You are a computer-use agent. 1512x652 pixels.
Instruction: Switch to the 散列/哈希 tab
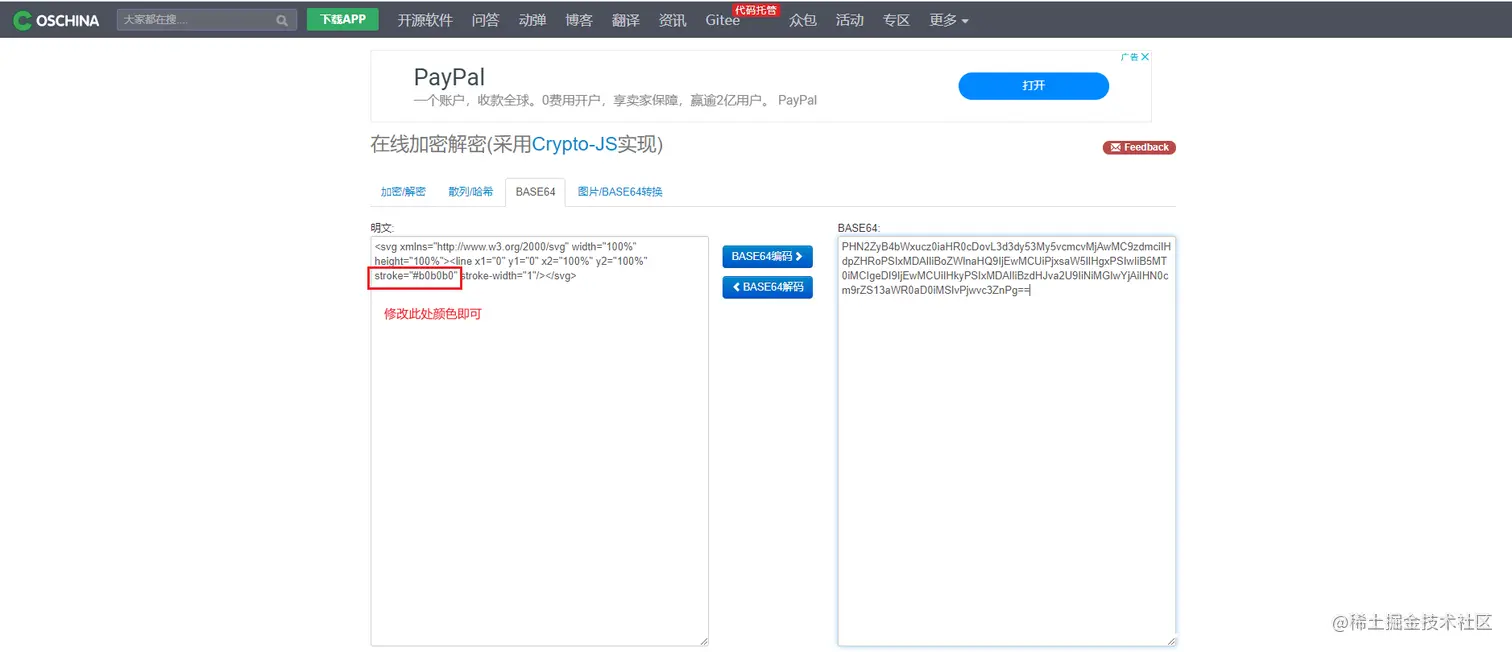point(470,192)
